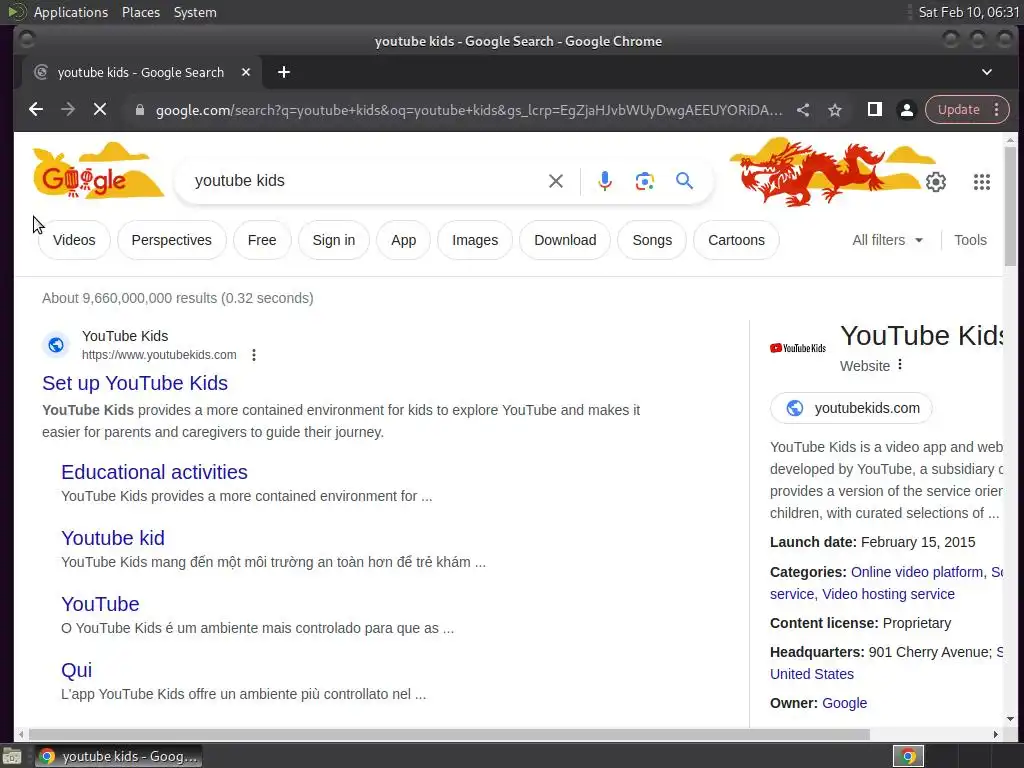Apply the App filter chip

(x=404, y=240)
